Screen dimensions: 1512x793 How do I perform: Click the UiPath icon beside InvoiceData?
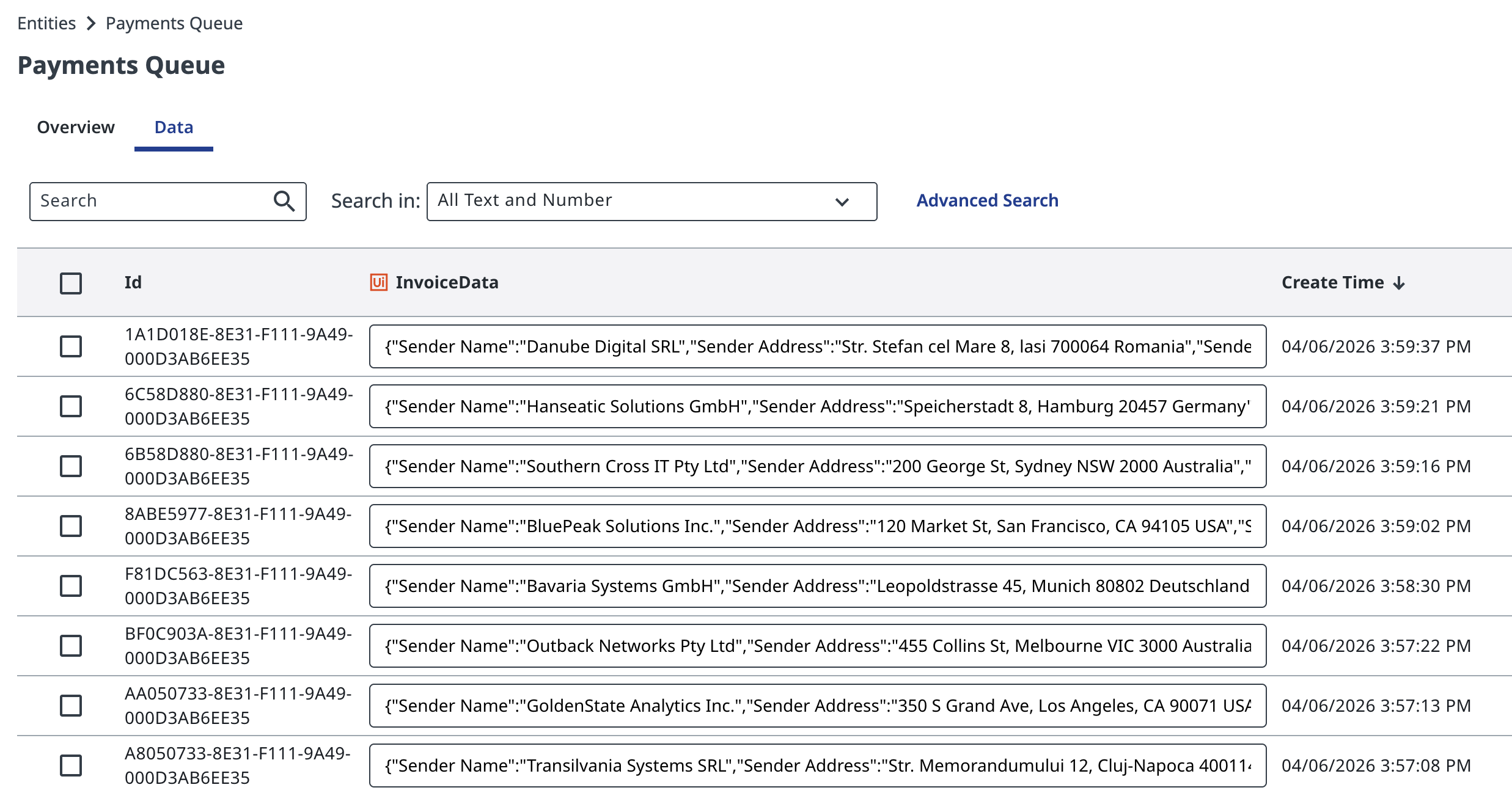[x=379, y=282]
